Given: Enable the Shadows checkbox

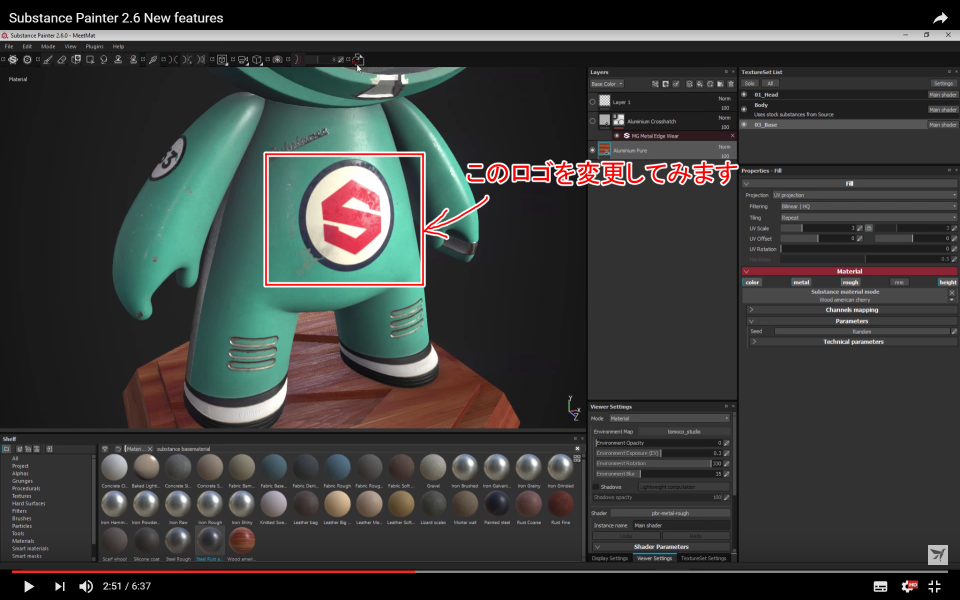Looking at the screenshot, I should (596, 487).
